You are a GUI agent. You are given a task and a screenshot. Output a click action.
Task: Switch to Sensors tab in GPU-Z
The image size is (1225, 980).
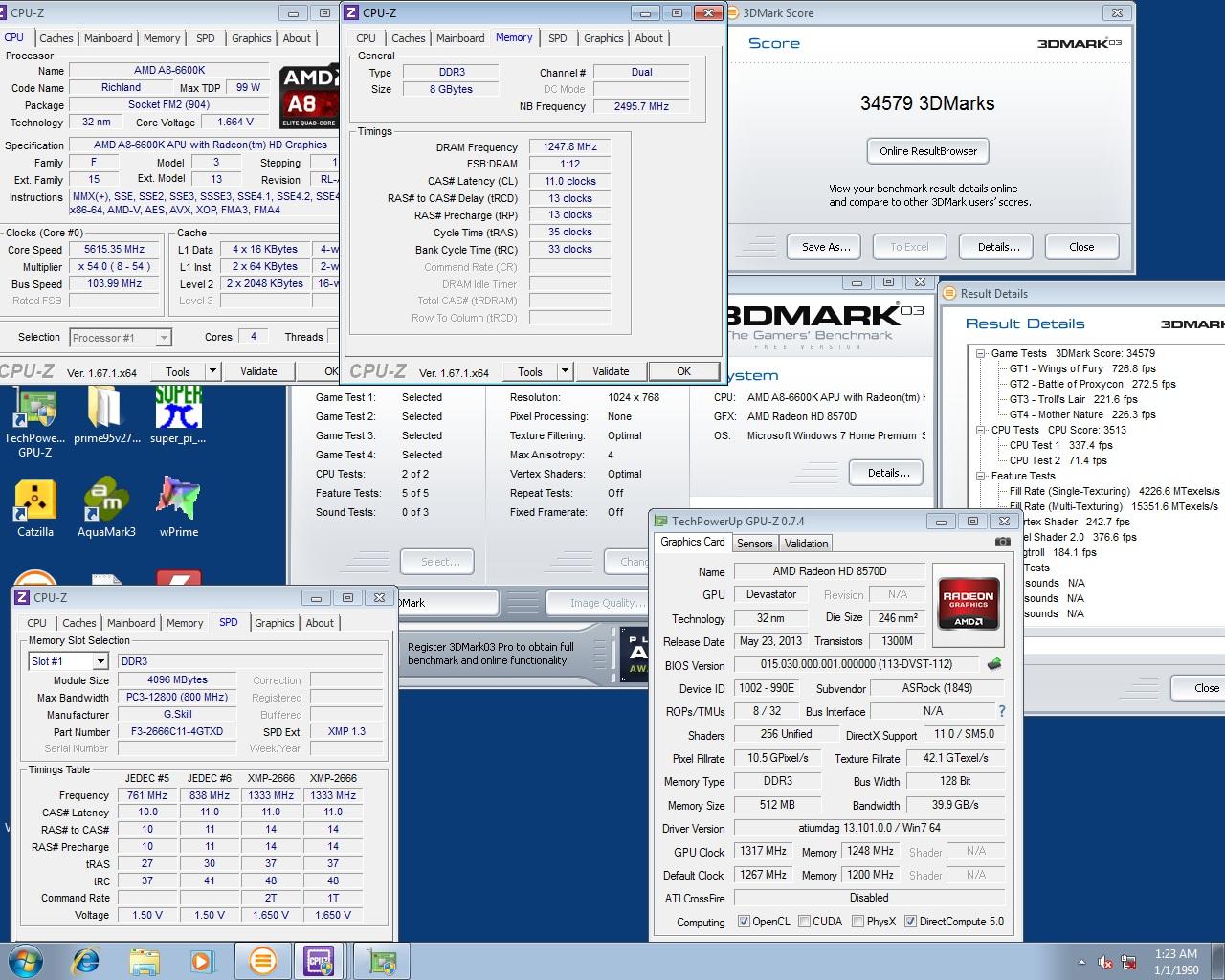tap(754, 543)
